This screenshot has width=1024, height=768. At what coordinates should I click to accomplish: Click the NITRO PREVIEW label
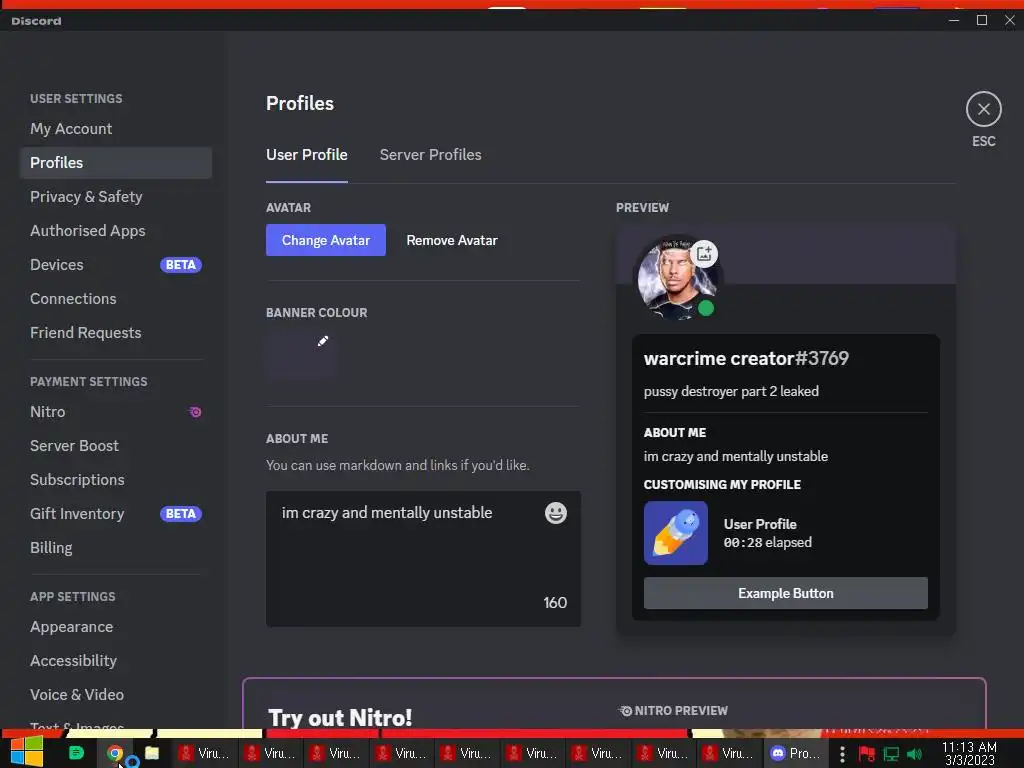coord(673,711)
